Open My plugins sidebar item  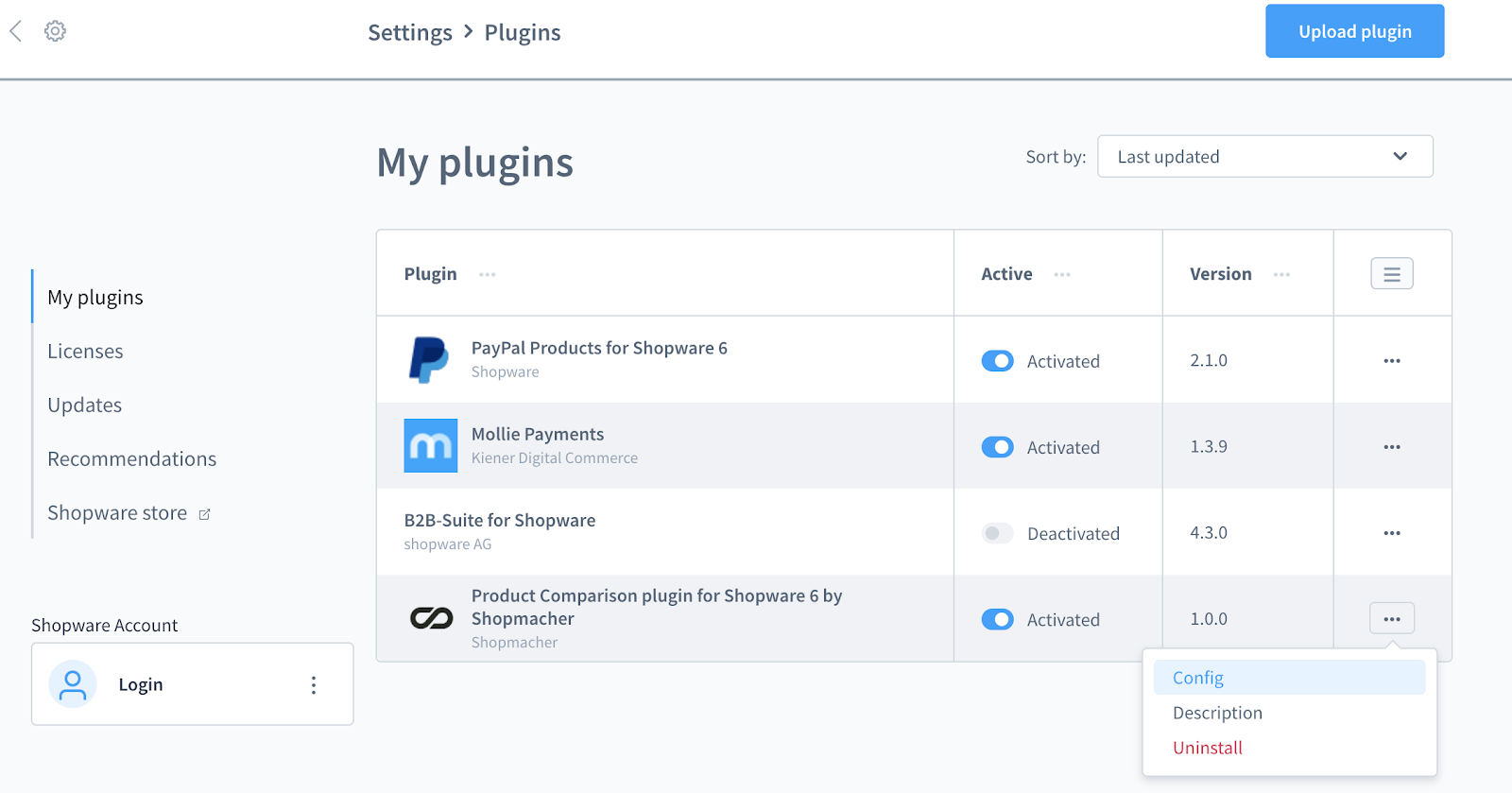coord(95,298)
